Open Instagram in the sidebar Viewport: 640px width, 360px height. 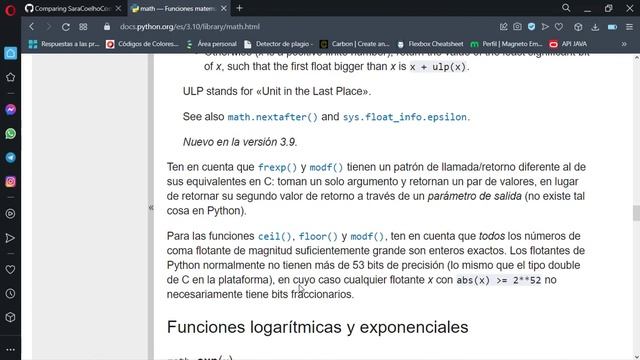(x=11, y=182)
